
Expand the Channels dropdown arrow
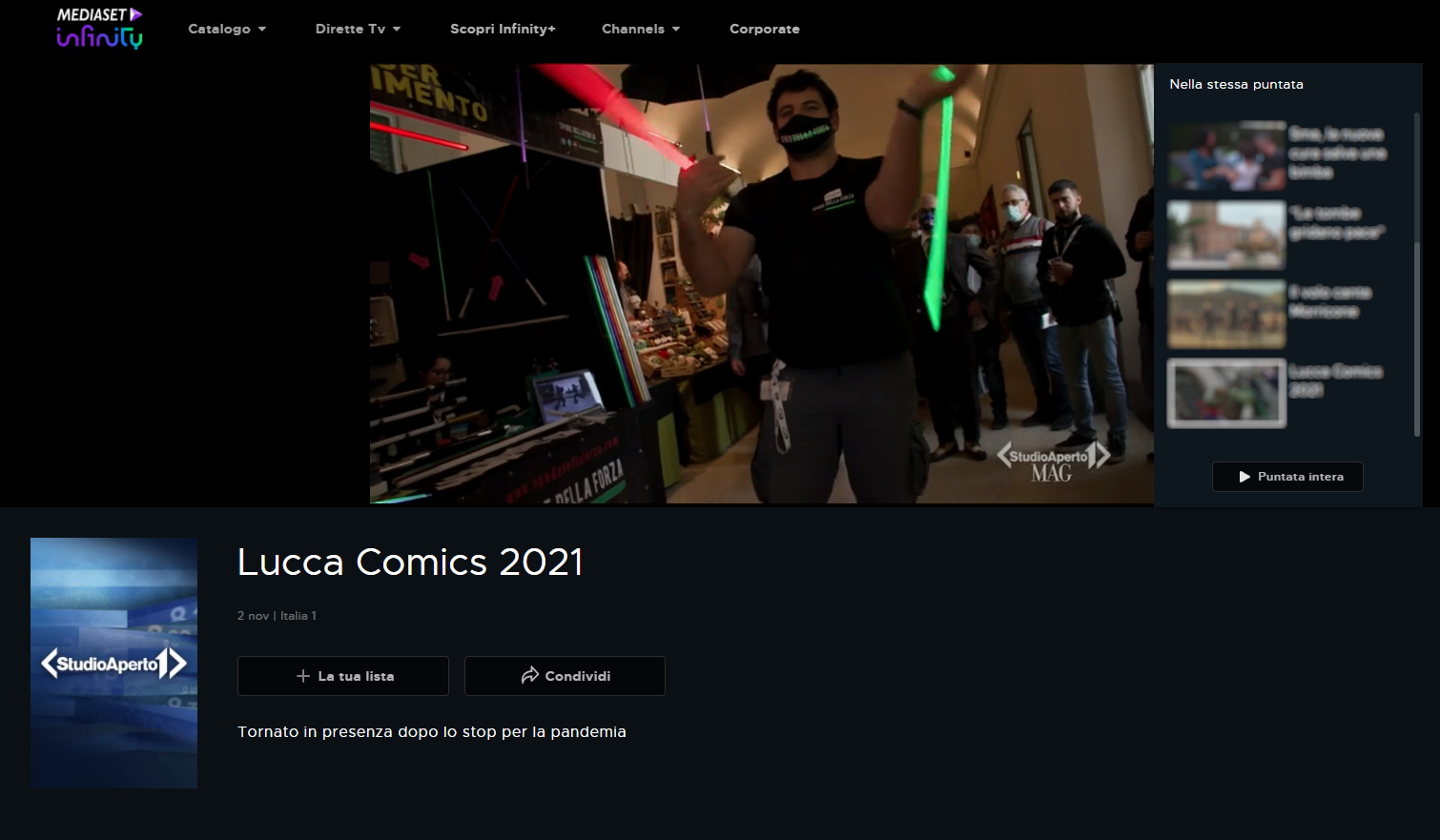[x=676, y=29]
